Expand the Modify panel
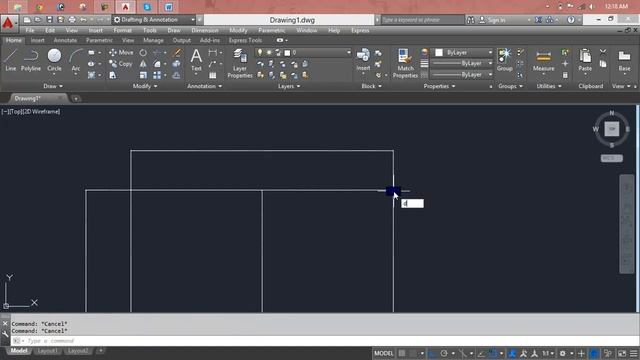The height and width of the screenshot is (360, 640). point(145,86)
